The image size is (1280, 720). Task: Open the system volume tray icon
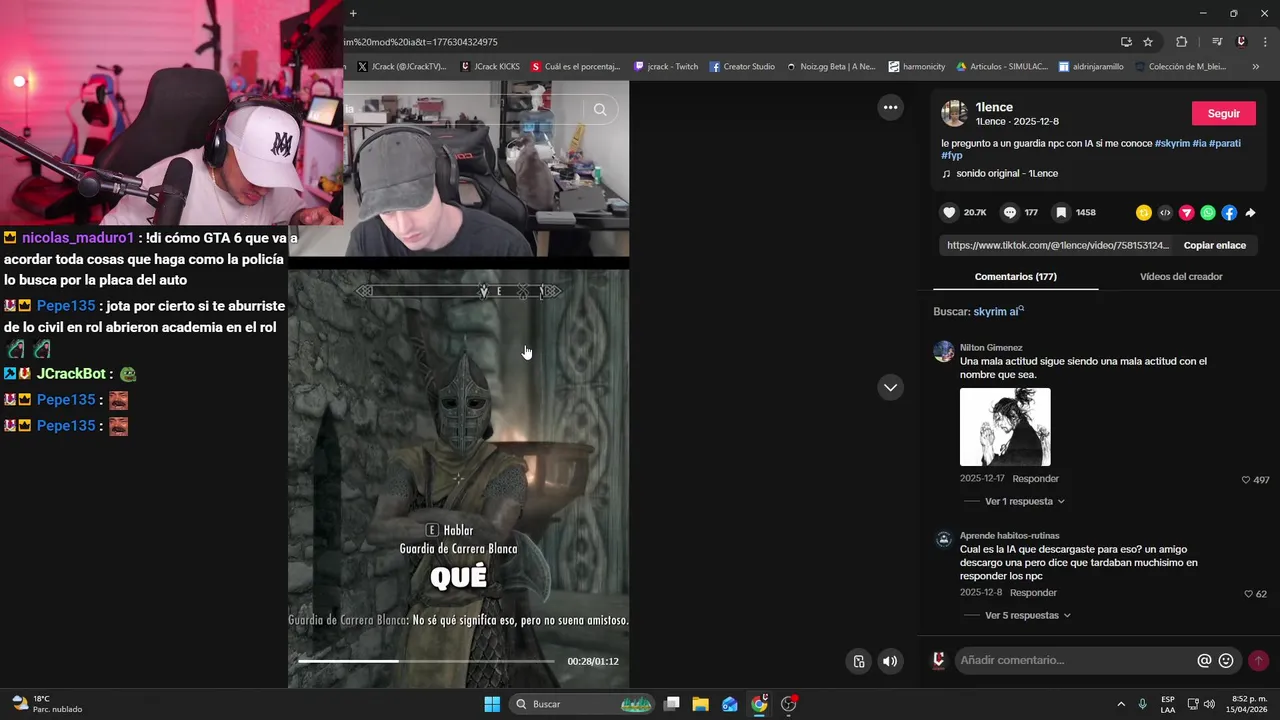[1209, 704]
